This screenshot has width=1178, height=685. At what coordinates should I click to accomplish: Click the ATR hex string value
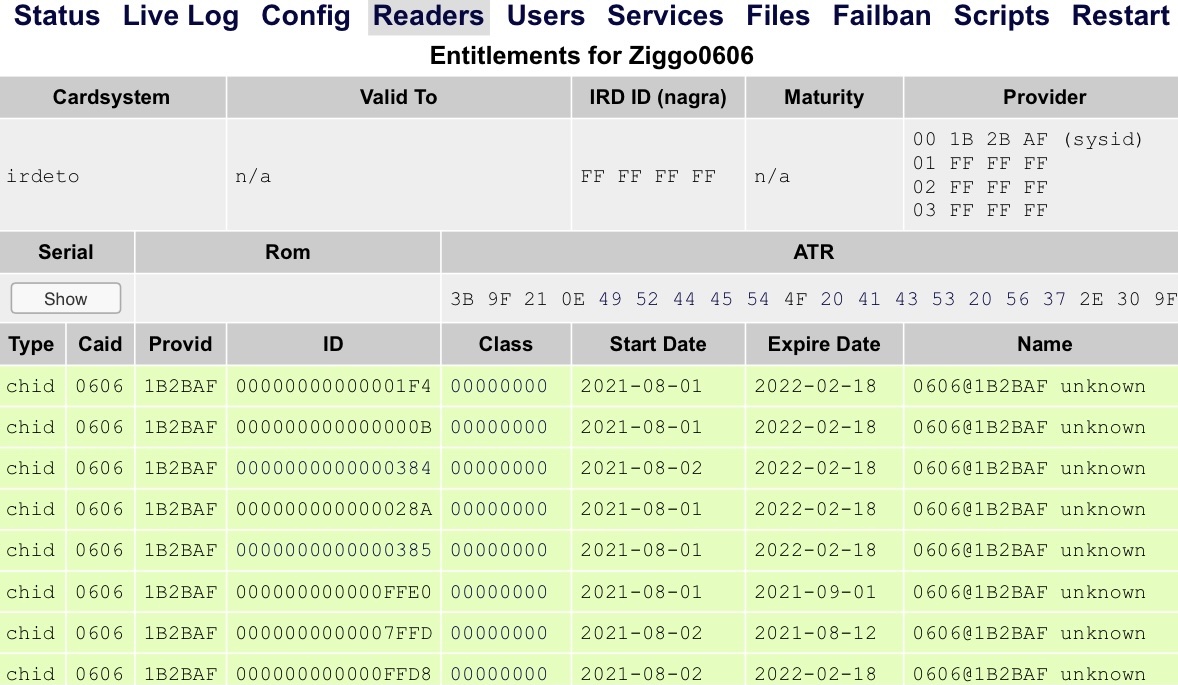coord(814,299)
